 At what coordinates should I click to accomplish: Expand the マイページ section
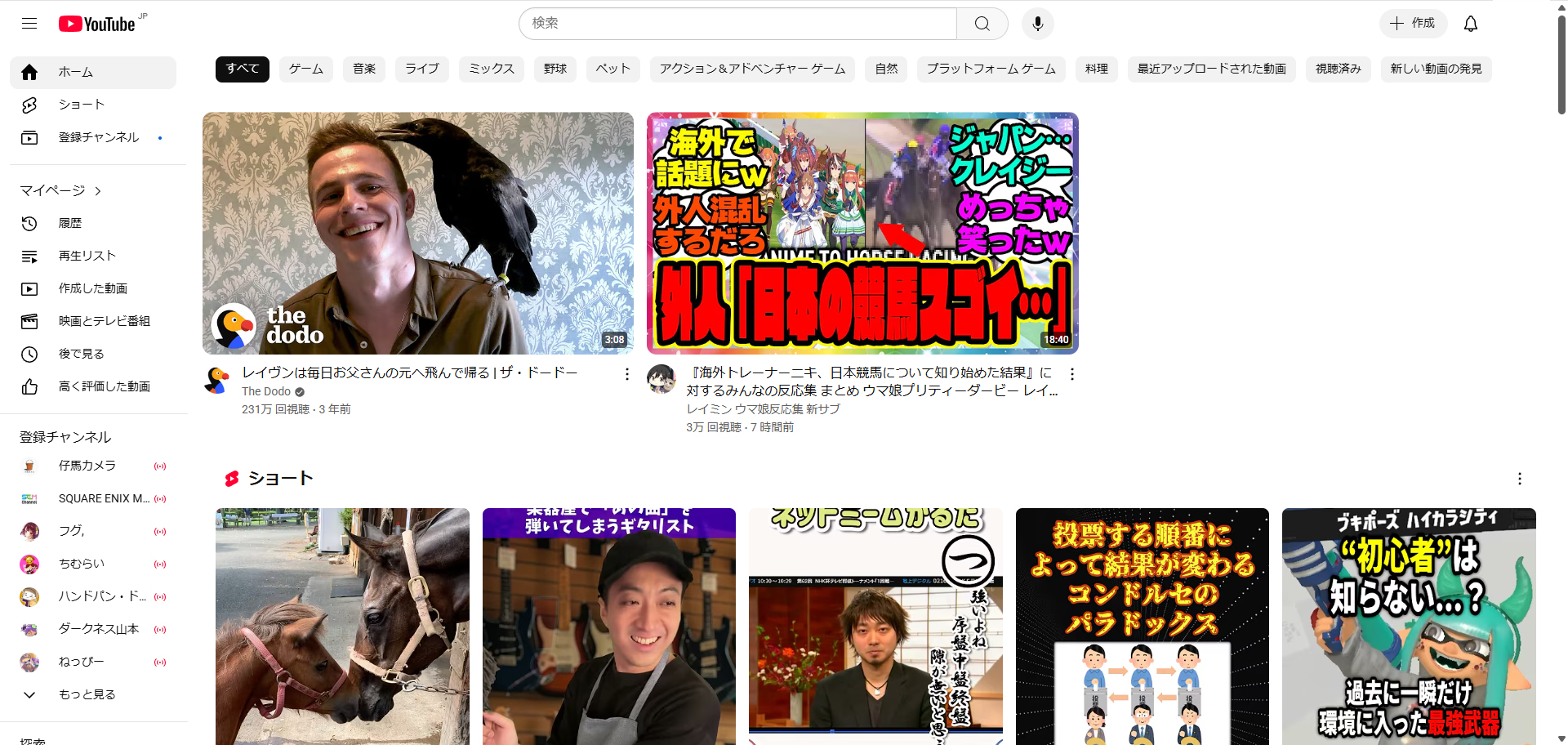(x=60, y=190)
